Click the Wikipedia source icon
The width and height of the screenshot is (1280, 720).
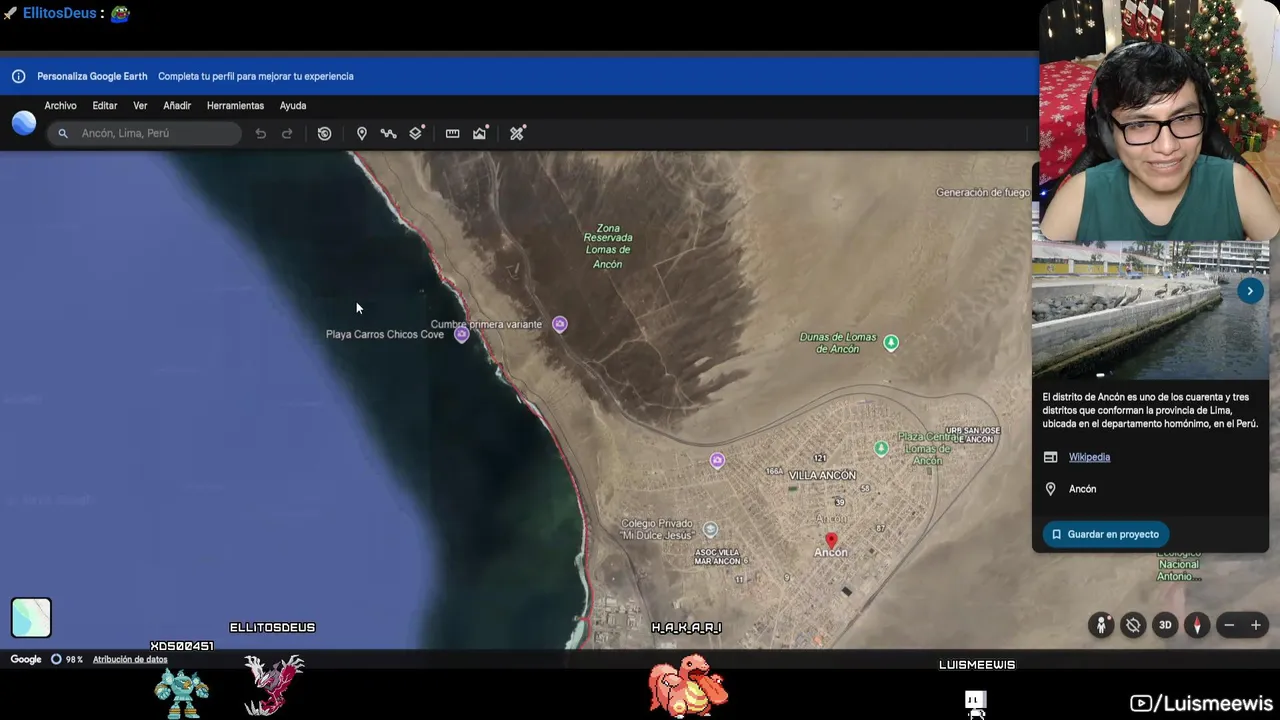point(1050,457)
